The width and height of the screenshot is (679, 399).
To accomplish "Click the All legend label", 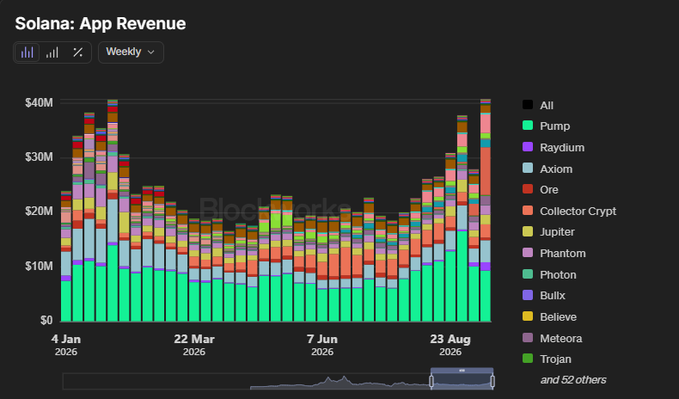I will click(546, 105).
